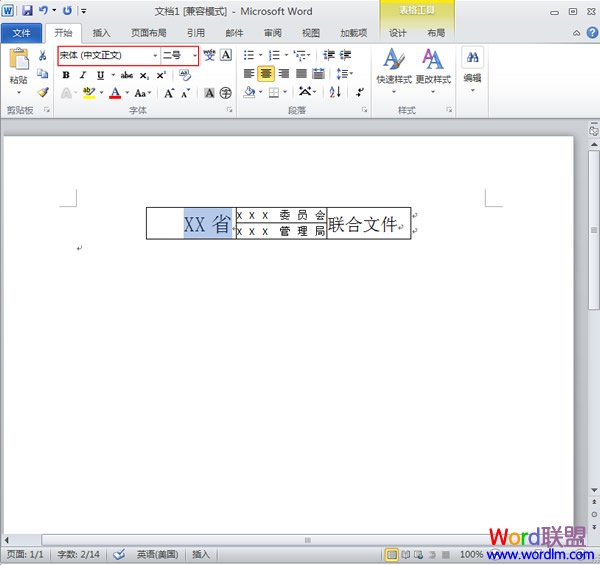Click the Cut scissors icon
The width and height of the screenshot is (600, 565).
tap(42, 55)
